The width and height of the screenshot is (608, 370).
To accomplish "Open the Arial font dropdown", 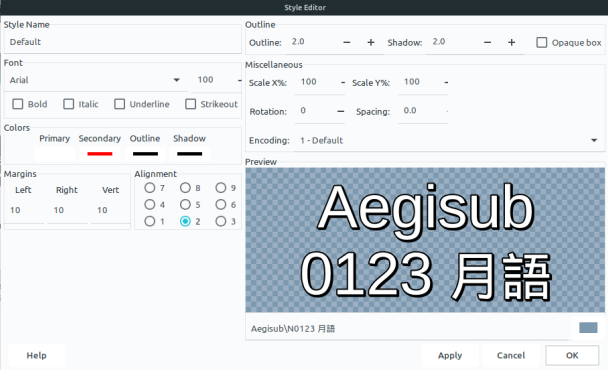I will point(96,80).
